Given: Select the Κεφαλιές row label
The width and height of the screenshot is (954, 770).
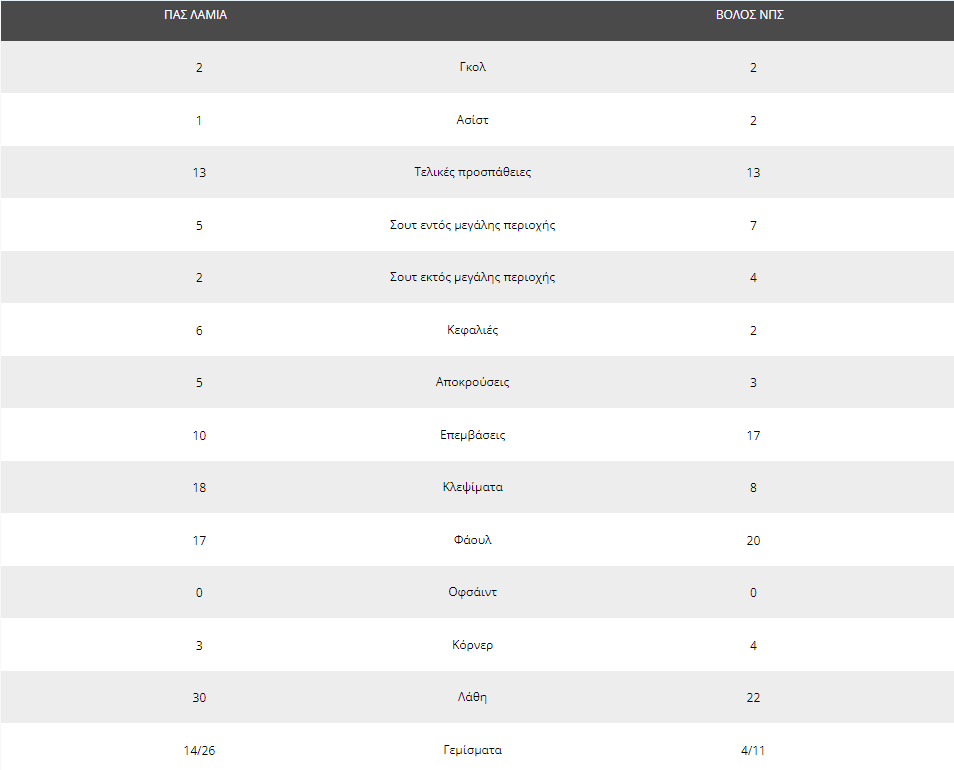Looking at the screenshot, I should coord(473,330).
